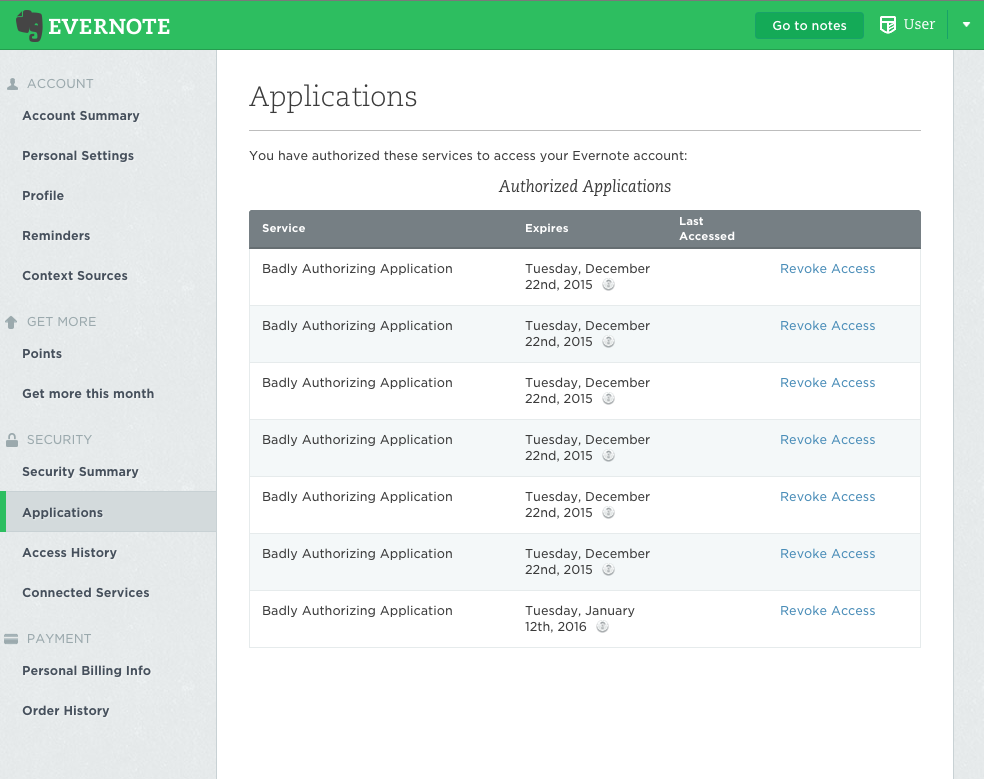
Task: Click Revoke Access in the first table row
Action: [x=827, y=269]
